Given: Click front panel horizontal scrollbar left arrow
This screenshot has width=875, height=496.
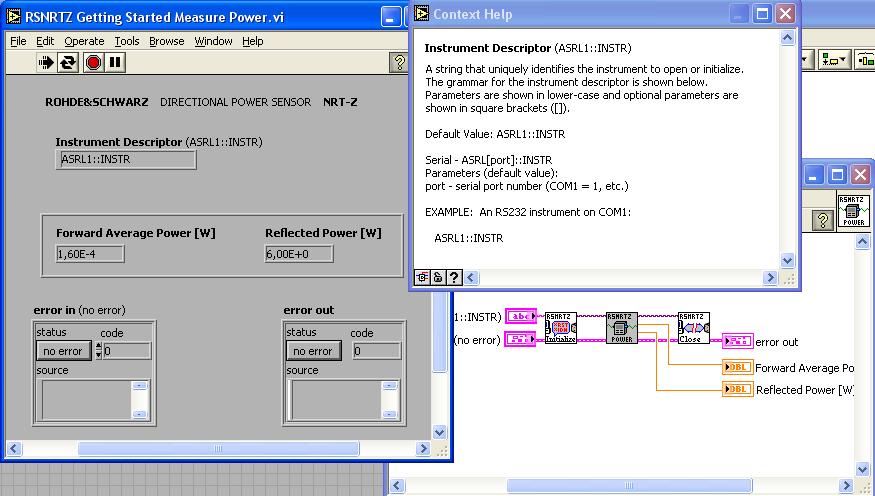Looking at the screenshot, I should (13, 449).
